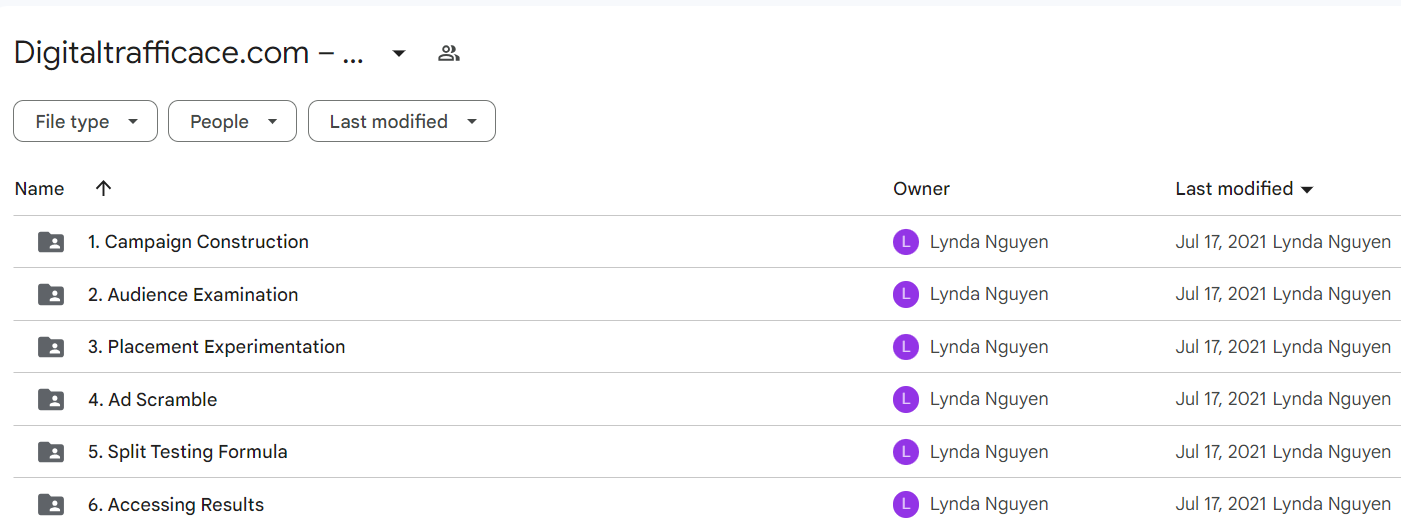
Task: Click shared folder icon for Audience Examination
Action: tap(51, 295)
